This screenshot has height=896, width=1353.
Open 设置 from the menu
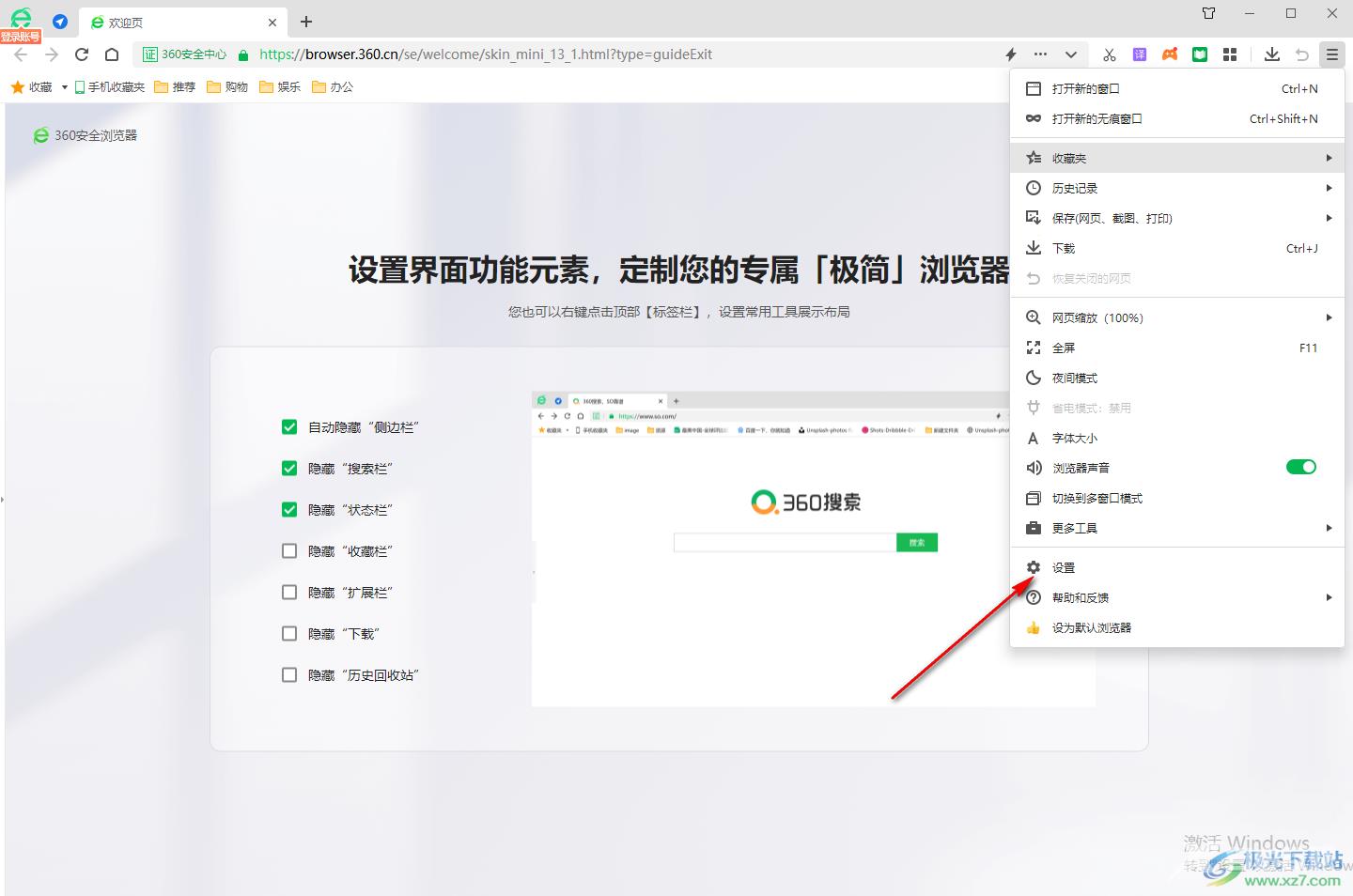coord(1177,567)
